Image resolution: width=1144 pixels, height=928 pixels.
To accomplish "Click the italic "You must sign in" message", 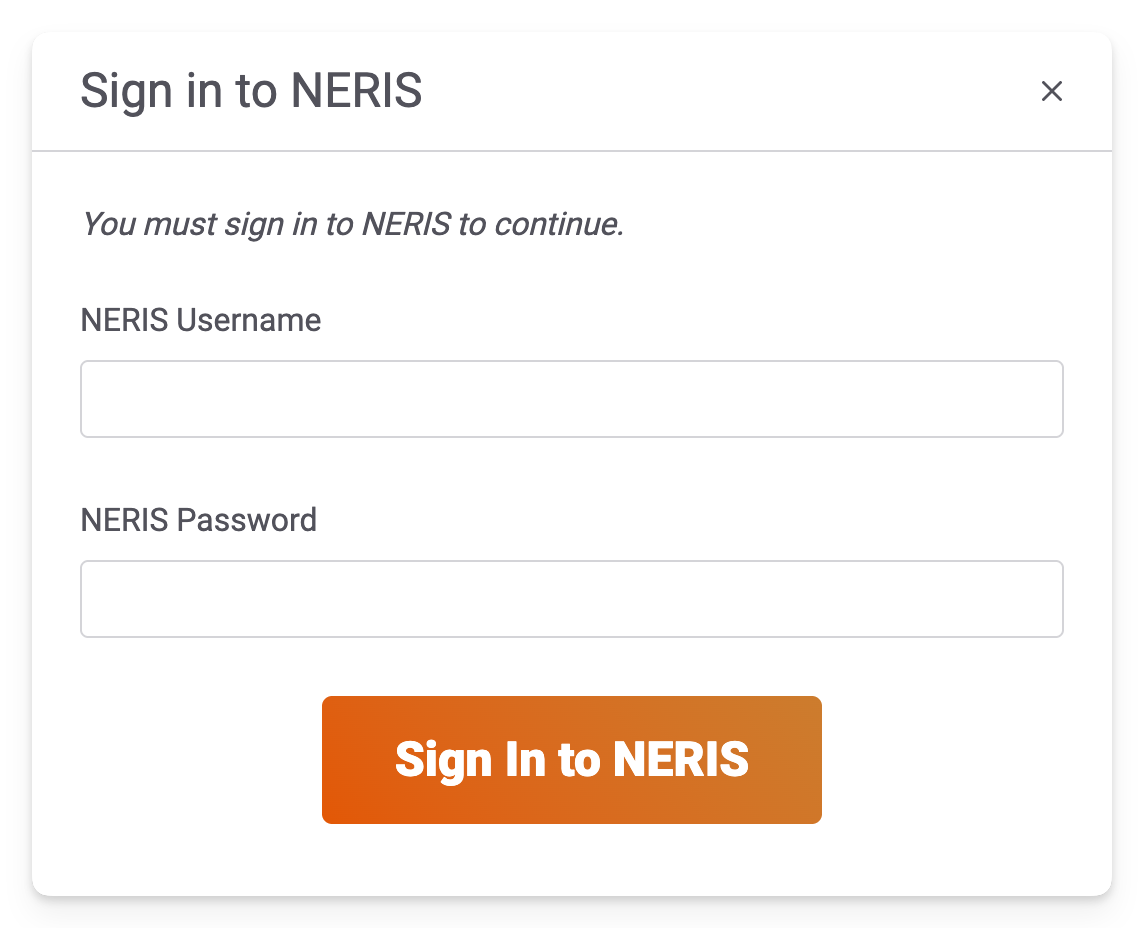I will tap(352, 224).
